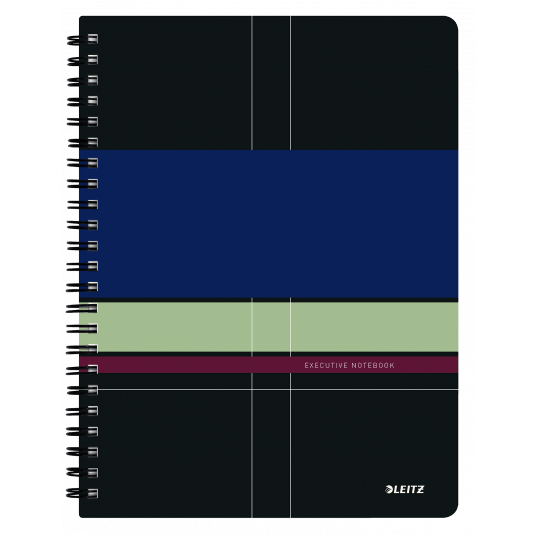Click the word EXECUTIVE on the cover
Image resolution: width=536 pixels, height=536 pixels.
[326, 365]
